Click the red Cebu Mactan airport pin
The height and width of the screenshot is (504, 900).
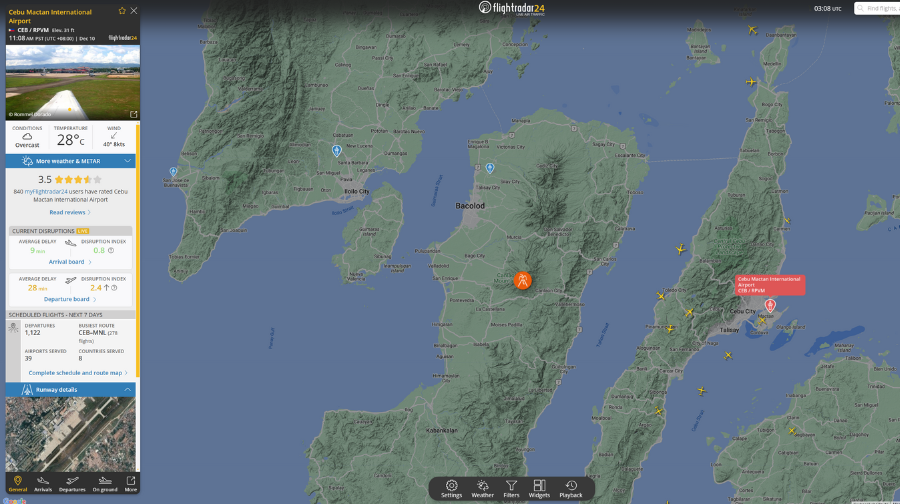click(x=770, y=305)
